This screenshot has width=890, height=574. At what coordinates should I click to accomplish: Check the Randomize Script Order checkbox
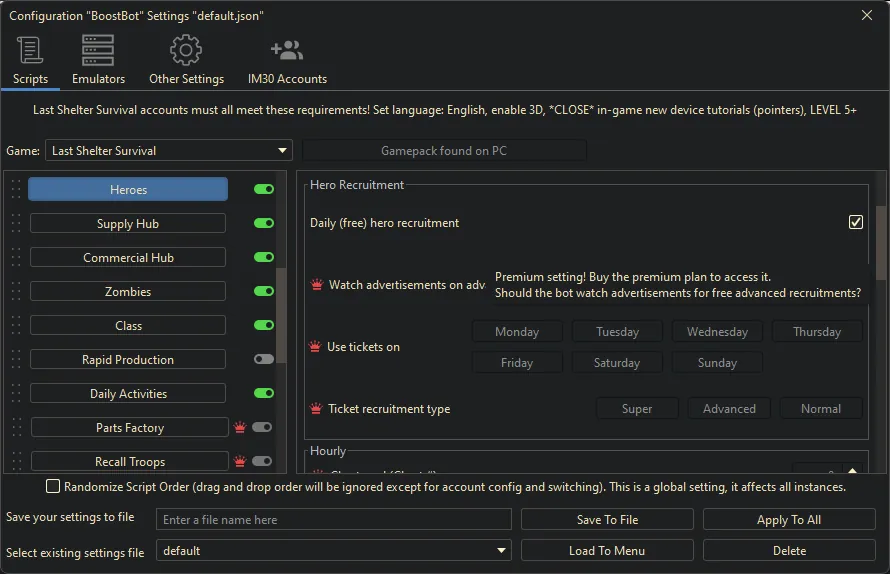tap(53, 486)
